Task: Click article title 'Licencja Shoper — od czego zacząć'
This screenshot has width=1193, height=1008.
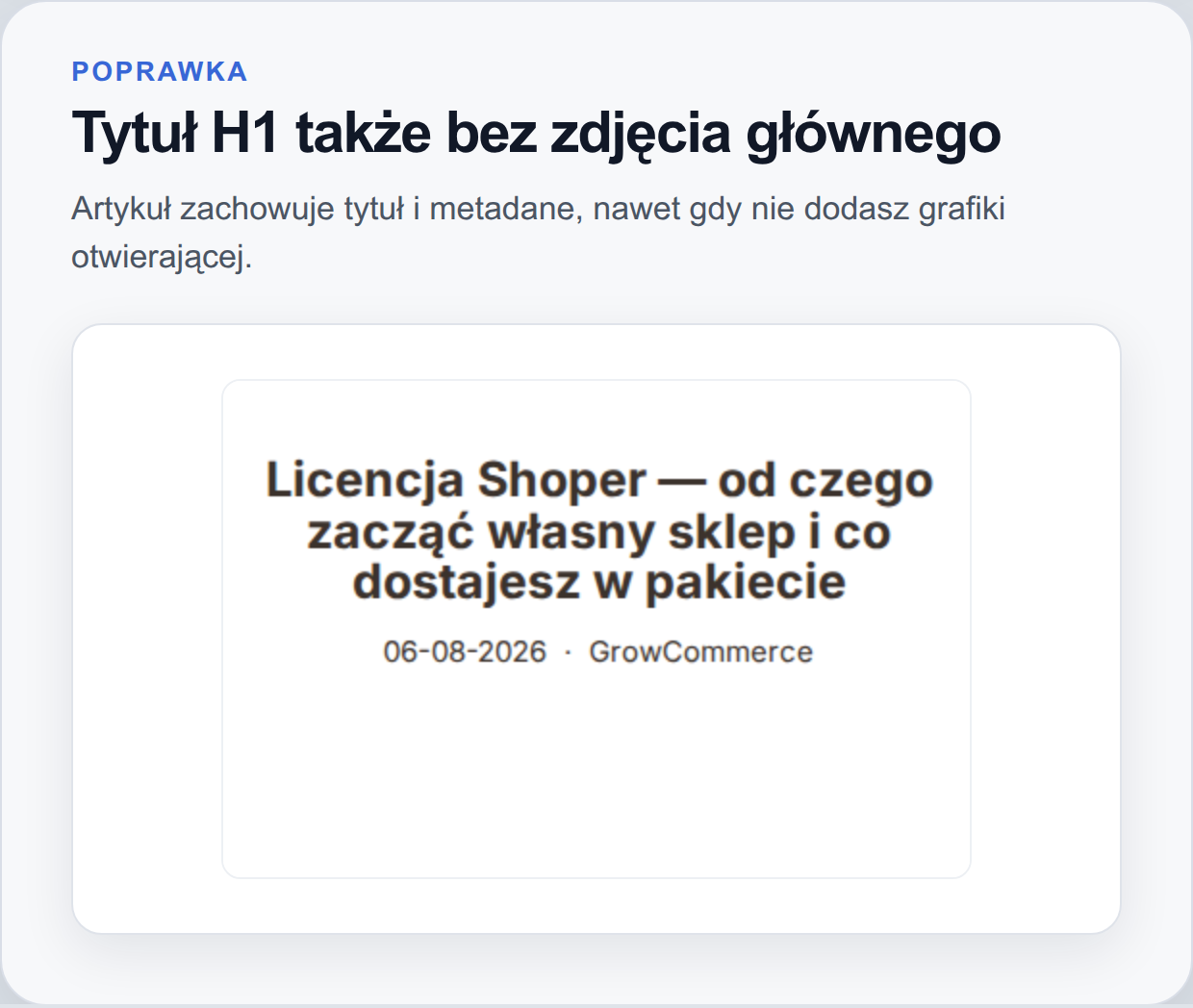Action: (x=599, y=530)
